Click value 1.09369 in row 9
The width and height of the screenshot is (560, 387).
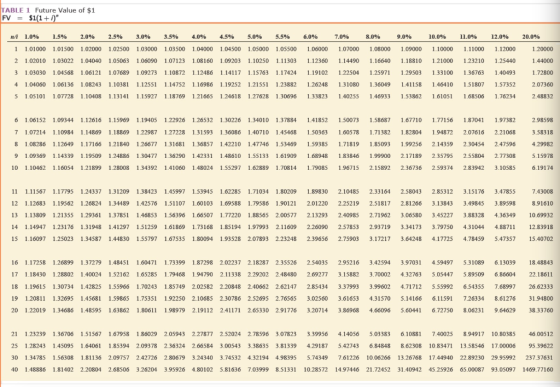[35, 156]
